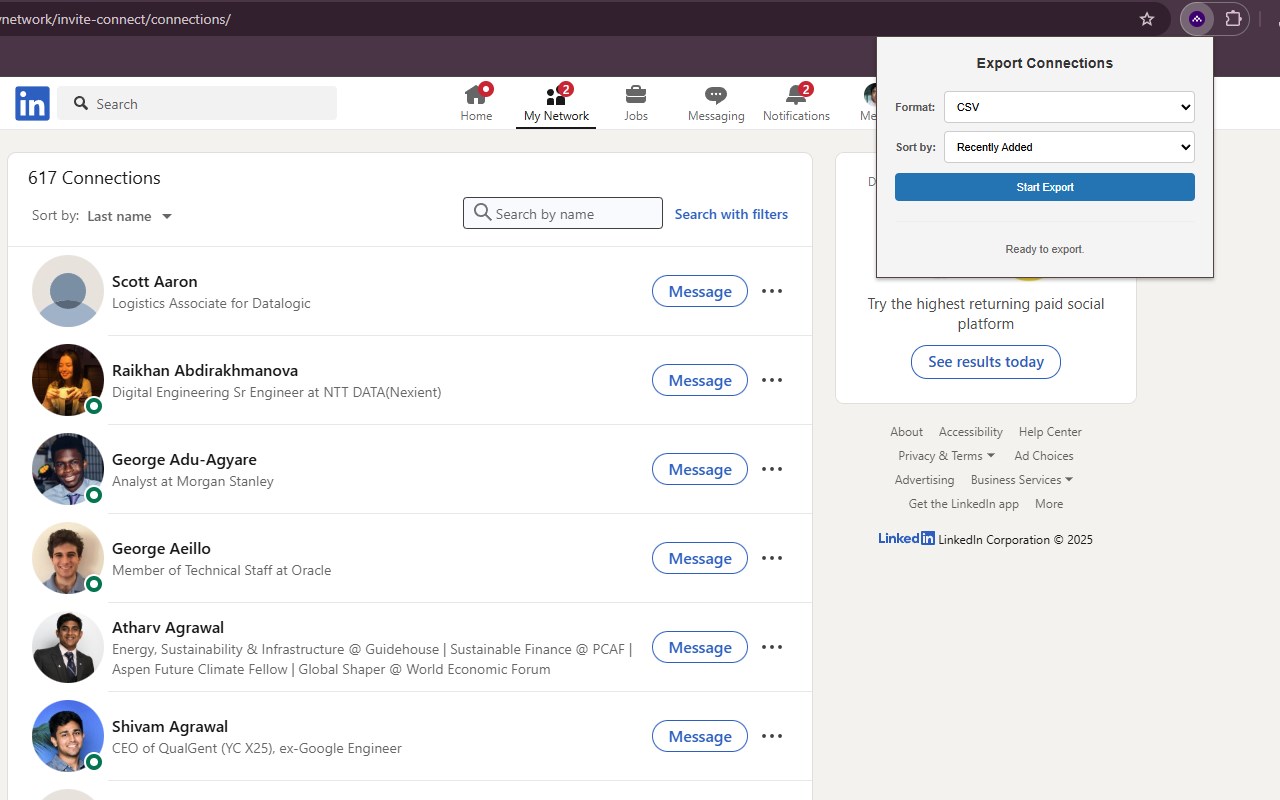Focus the Search by name field

(x=563, y=213)
